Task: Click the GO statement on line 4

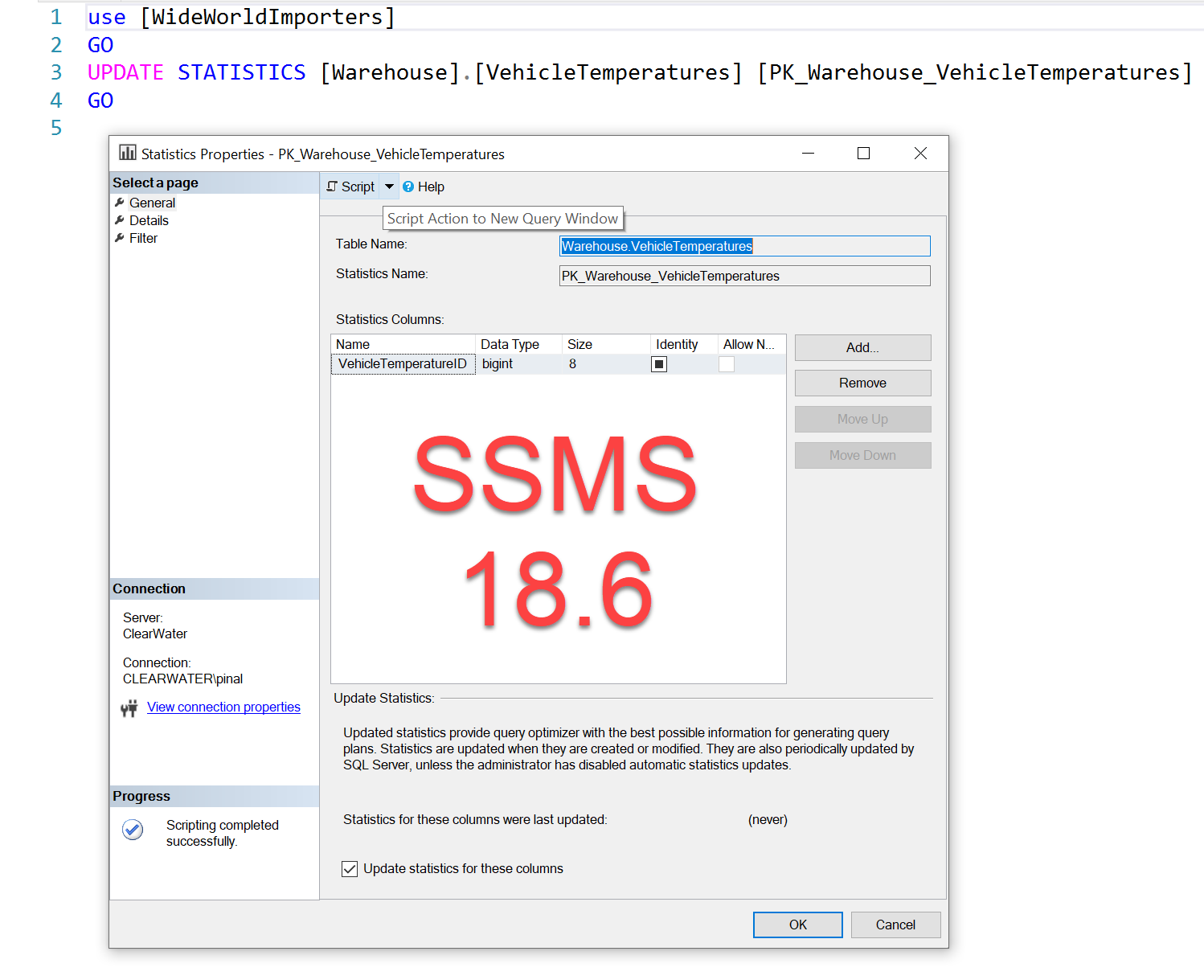Action: click(100, 100)
